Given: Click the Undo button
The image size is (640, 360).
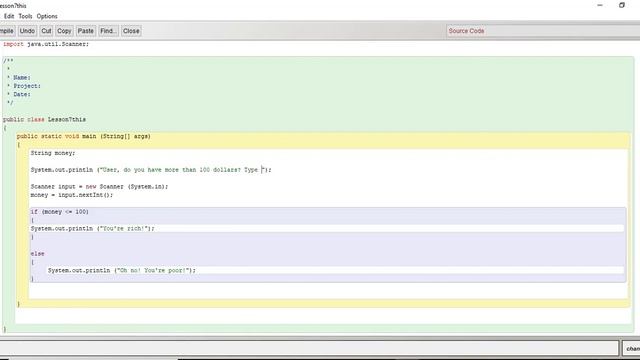Looking at the screenshot, I should coord(27,31).
